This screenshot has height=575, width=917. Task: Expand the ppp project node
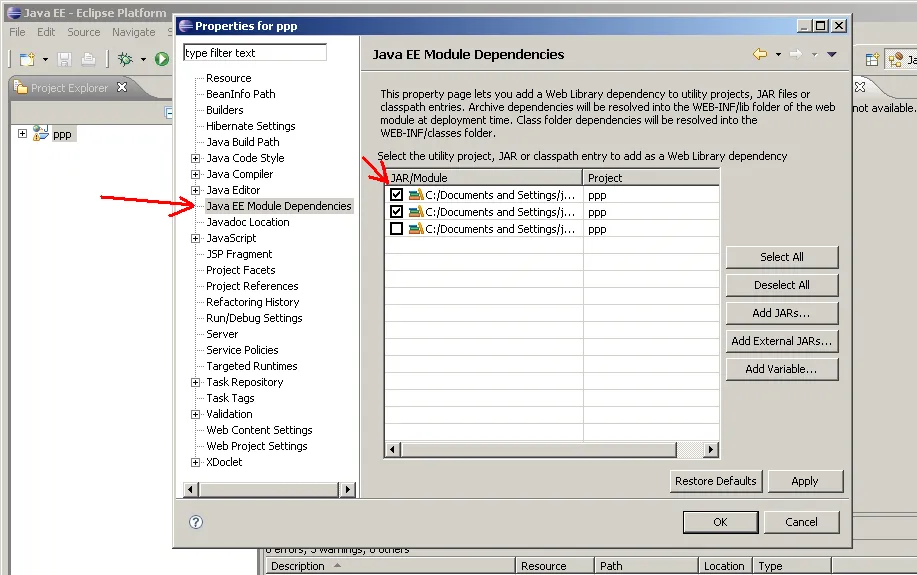[x=22, y=133]
